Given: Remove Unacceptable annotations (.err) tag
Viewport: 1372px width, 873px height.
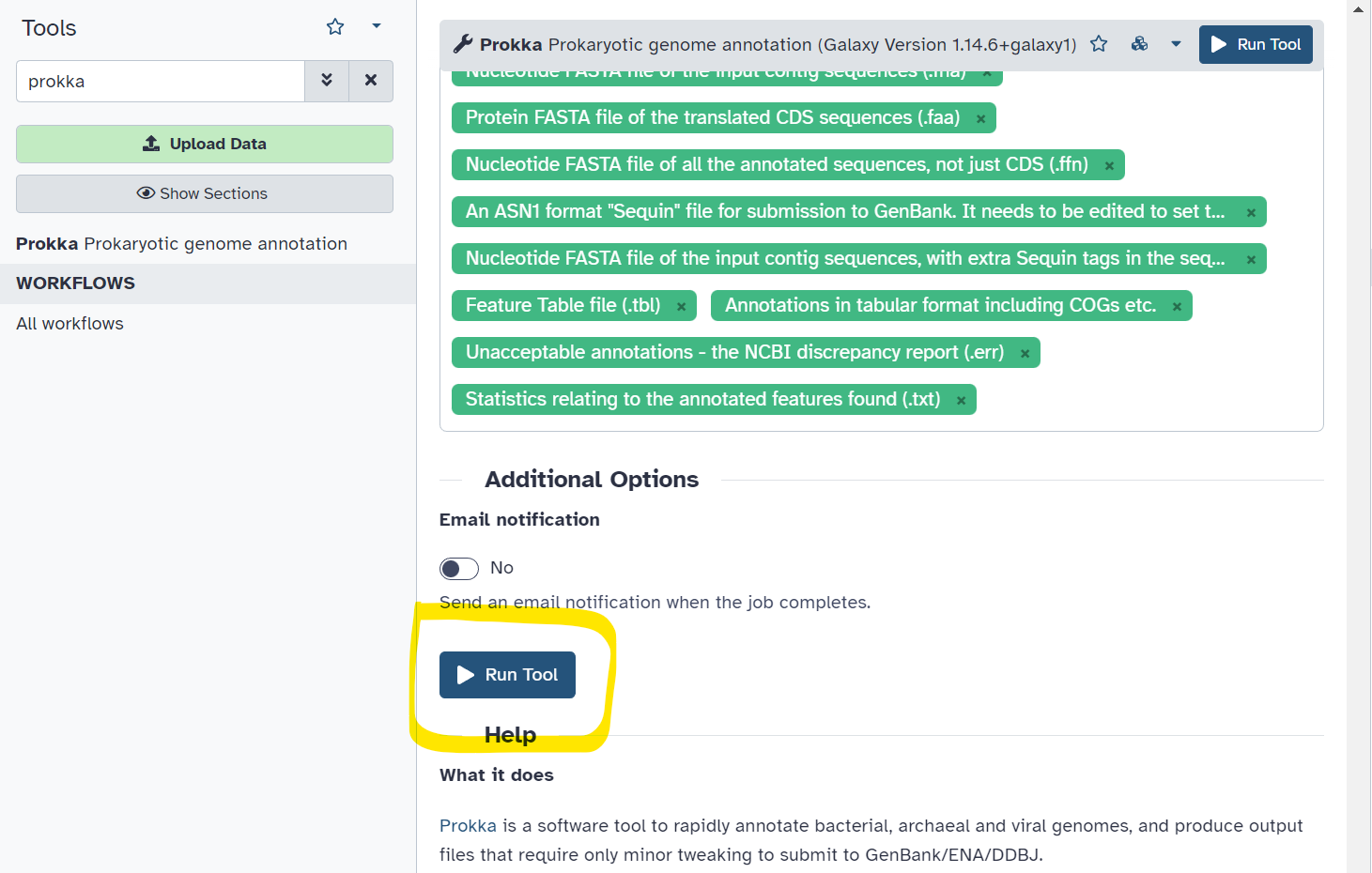Looking at the screenshot, I should (1025, 353).
